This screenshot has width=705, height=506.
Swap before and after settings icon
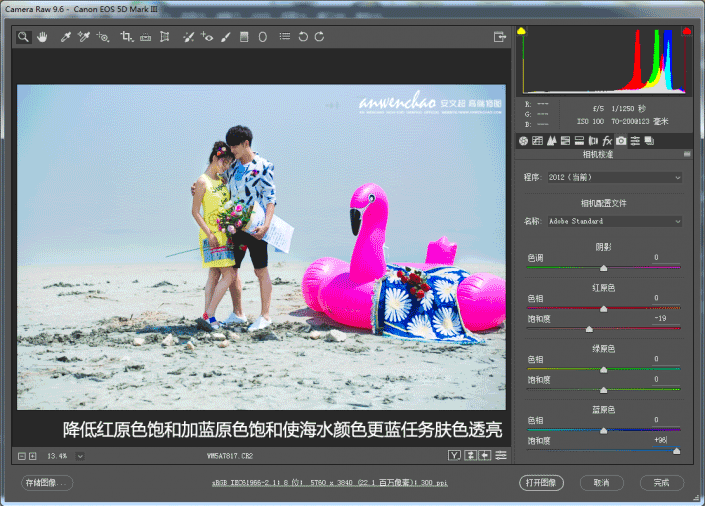[470, 456]
